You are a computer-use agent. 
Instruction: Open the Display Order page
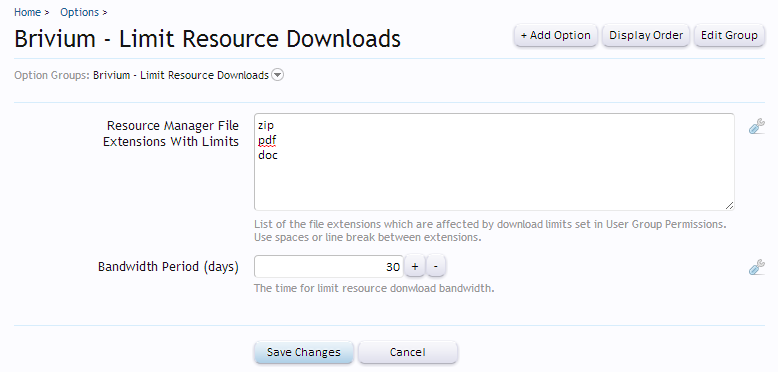click(646, 35)
